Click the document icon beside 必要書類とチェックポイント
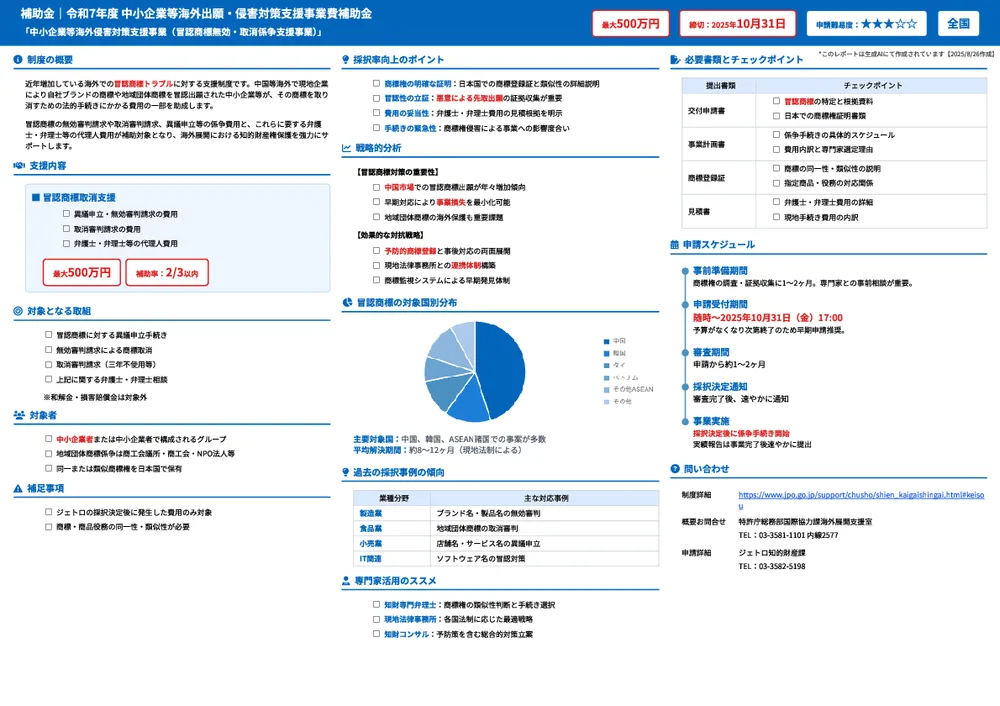The height and width of the screenshot is (706, 1000). pyautogui.click(x=675, y=59)
